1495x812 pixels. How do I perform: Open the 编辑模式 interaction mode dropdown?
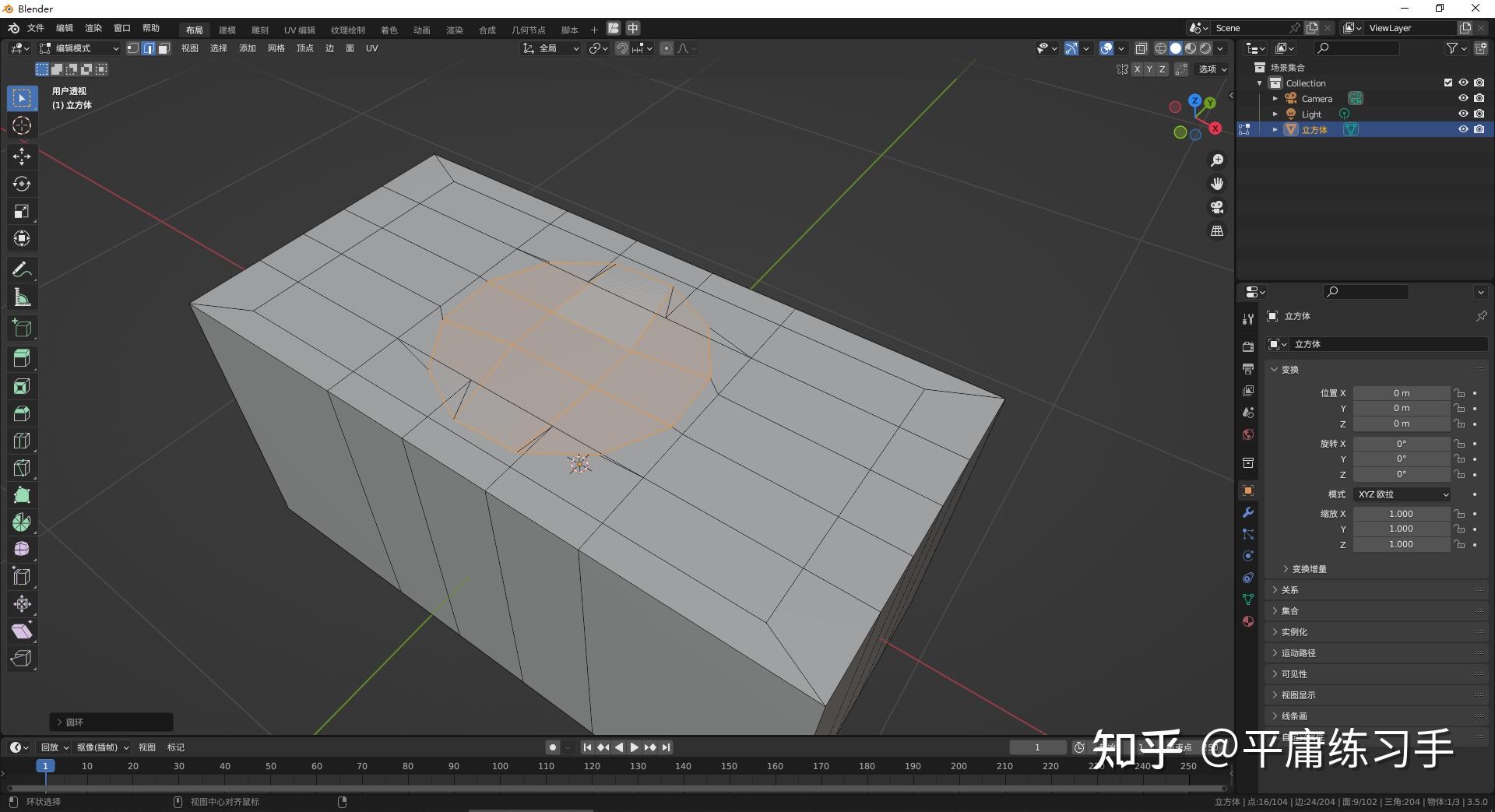coord(78,48)
